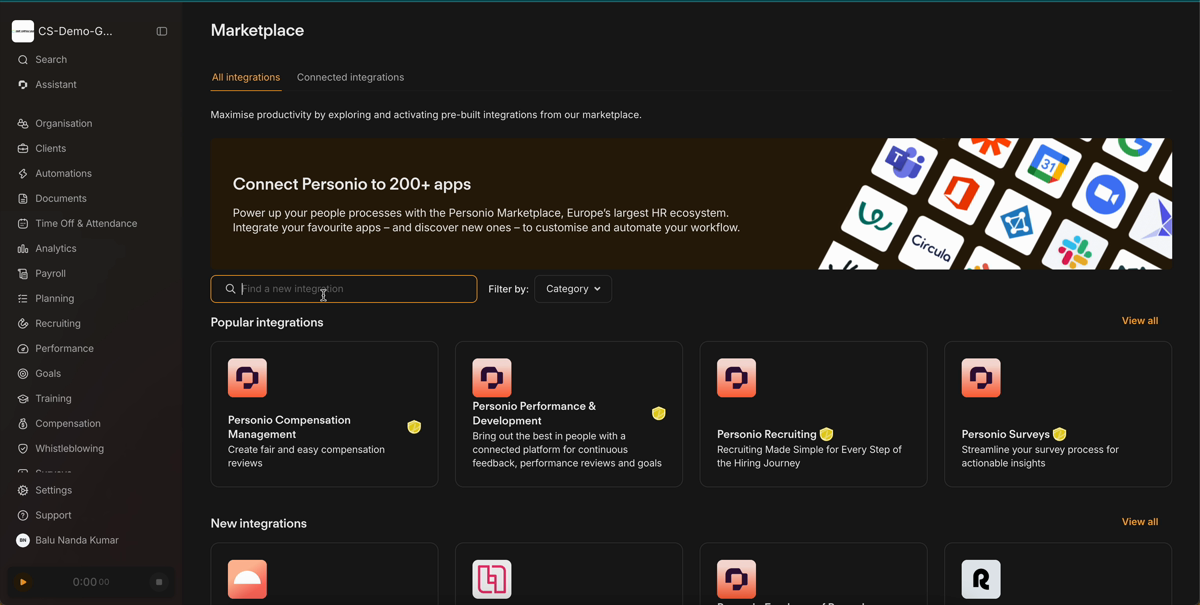
Task: Focus the Find a new integration field
Action: point(344,289)
